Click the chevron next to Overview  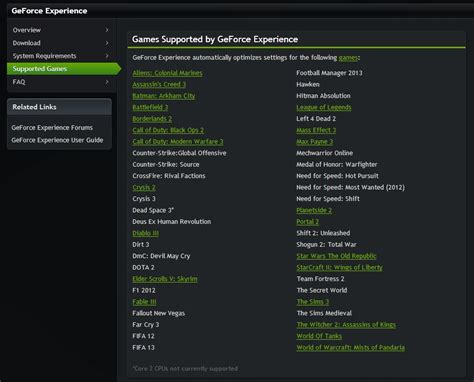(107, 30)
